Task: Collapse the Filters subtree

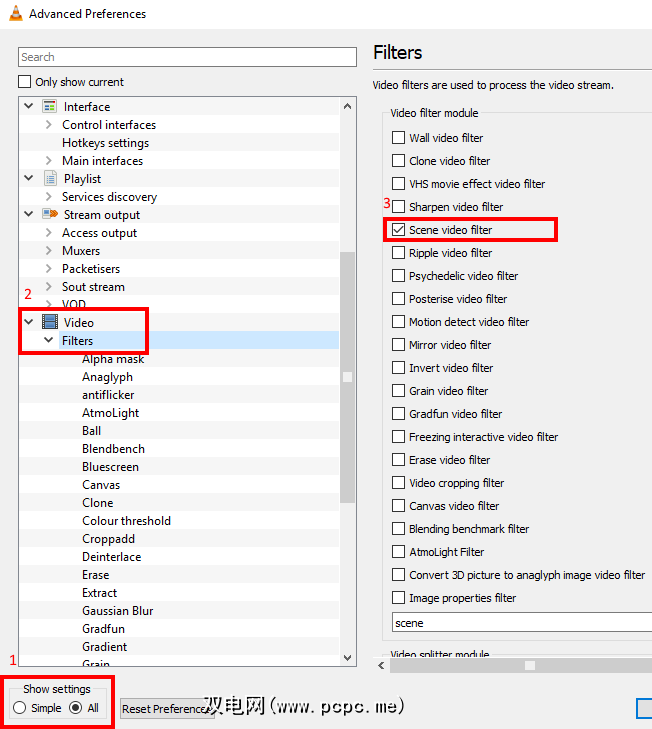Action: pos(48,340)
